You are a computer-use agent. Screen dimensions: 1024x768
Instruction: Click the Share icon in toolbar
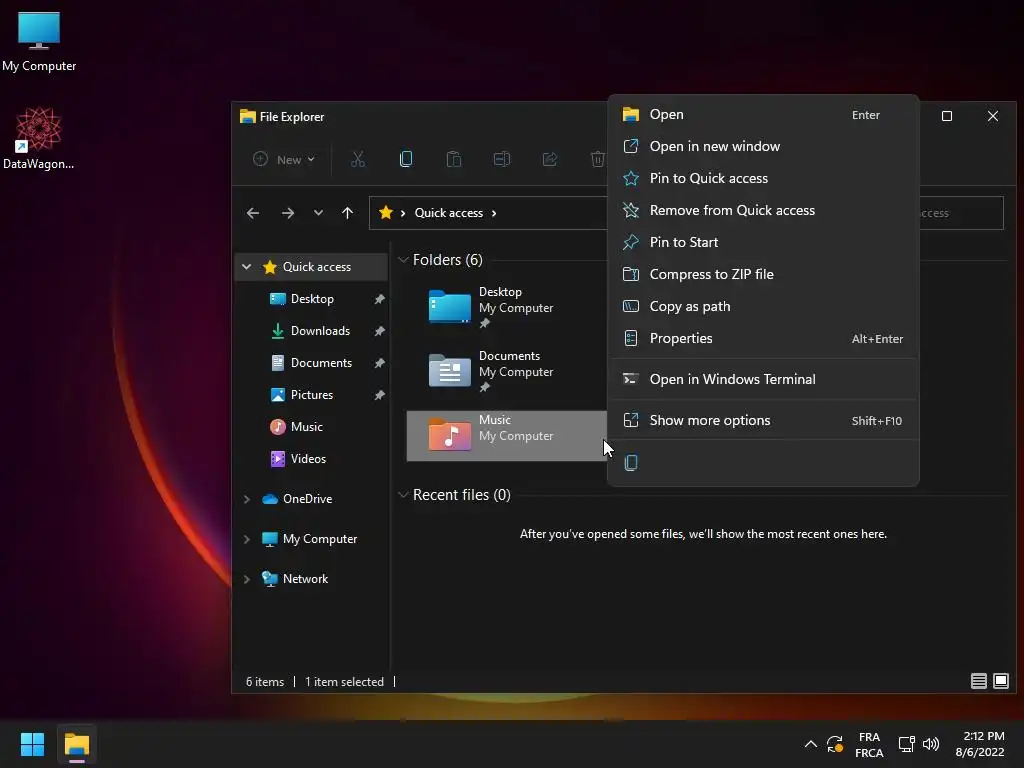[550, 159]
